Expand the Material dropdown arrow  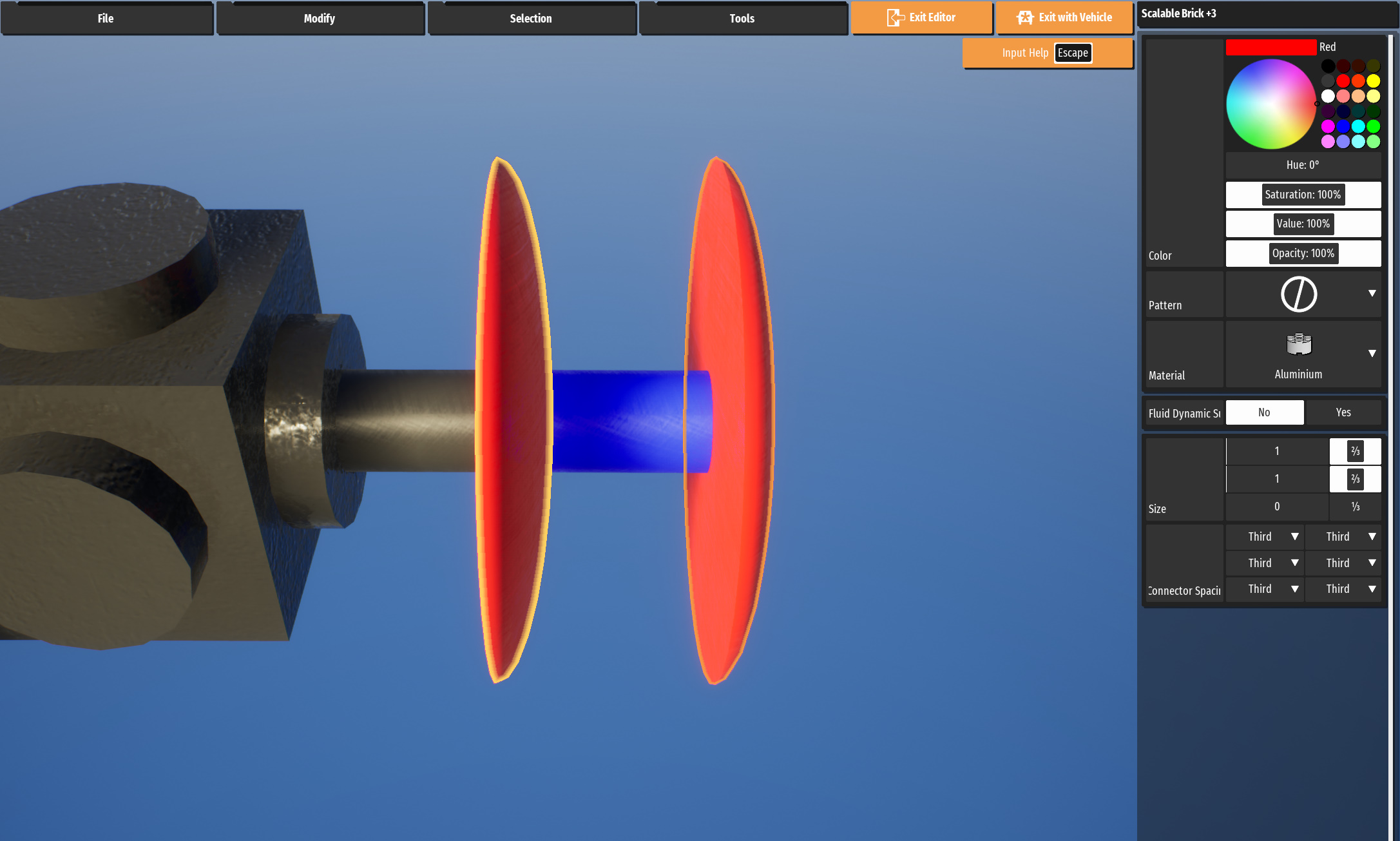[x=1372, y=353]
